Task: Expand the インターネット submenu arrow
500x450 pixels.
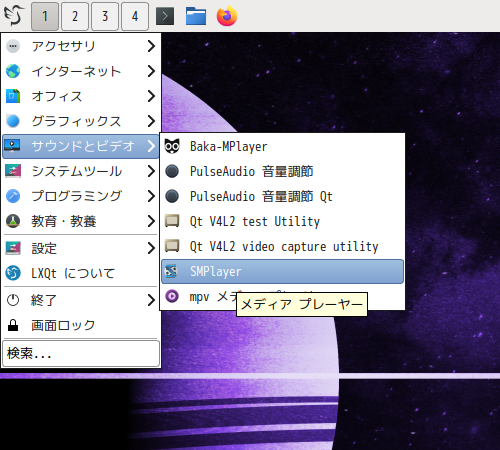Action: [x=151, y=71]
